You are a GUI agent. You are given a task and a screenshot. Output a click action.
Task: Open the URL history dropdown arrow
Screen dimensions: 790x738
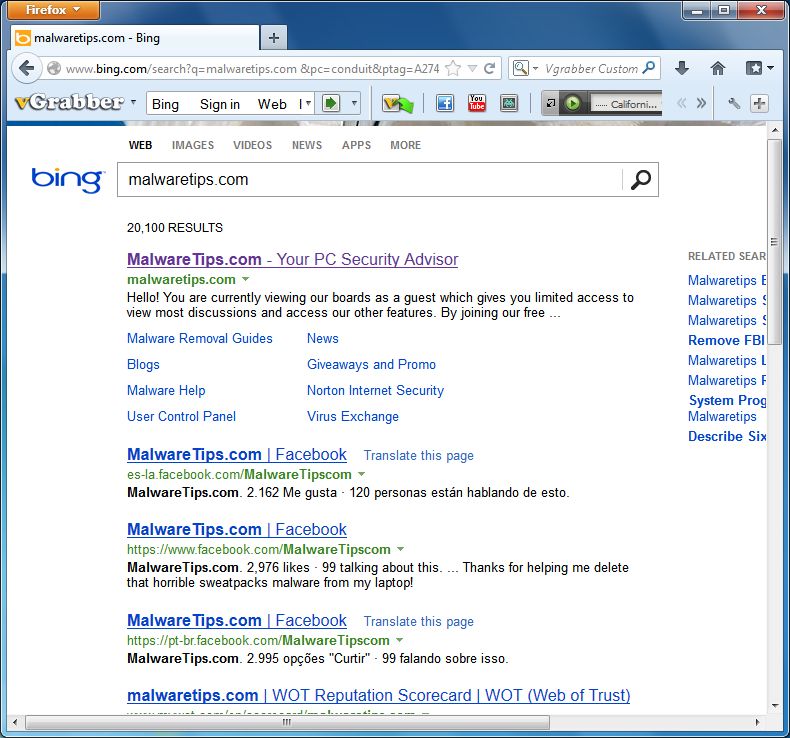coord(472,69)
